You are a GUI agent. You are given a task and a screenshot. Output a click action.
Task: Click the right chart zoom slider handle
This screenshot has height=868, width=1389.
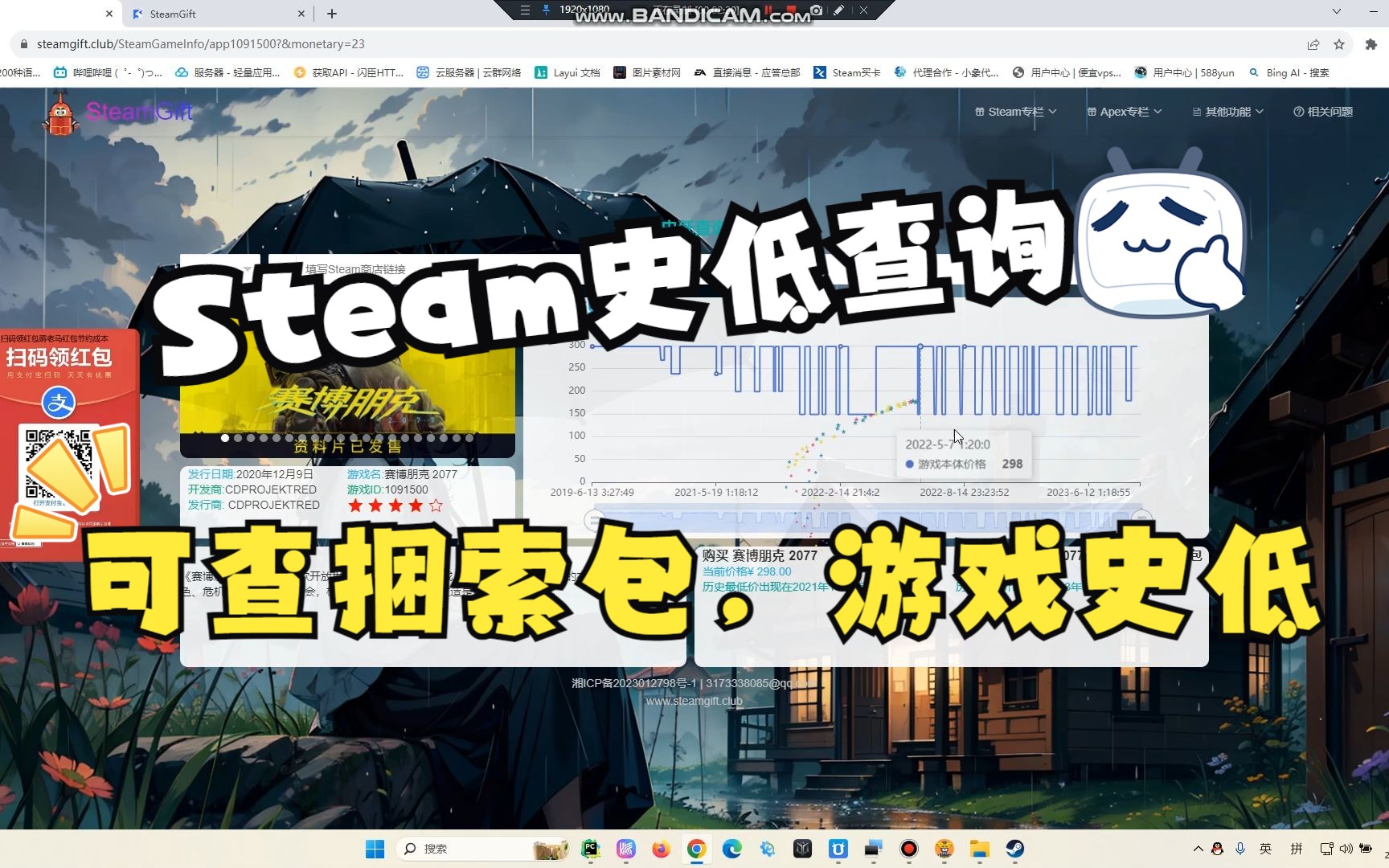click(x=1142, y=519)
